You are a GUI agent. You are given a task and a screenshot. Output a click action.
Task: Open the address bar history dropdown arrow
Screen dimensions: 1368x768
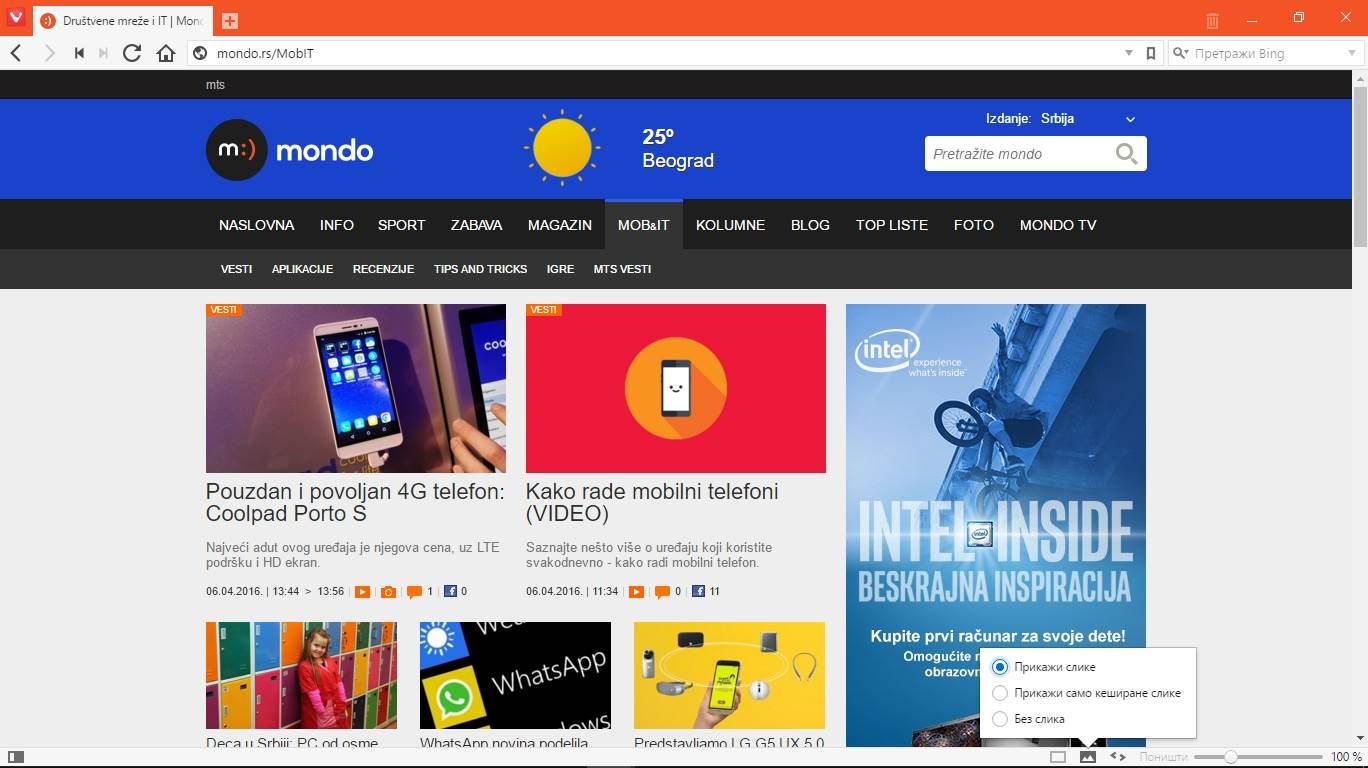[1129, 53]
